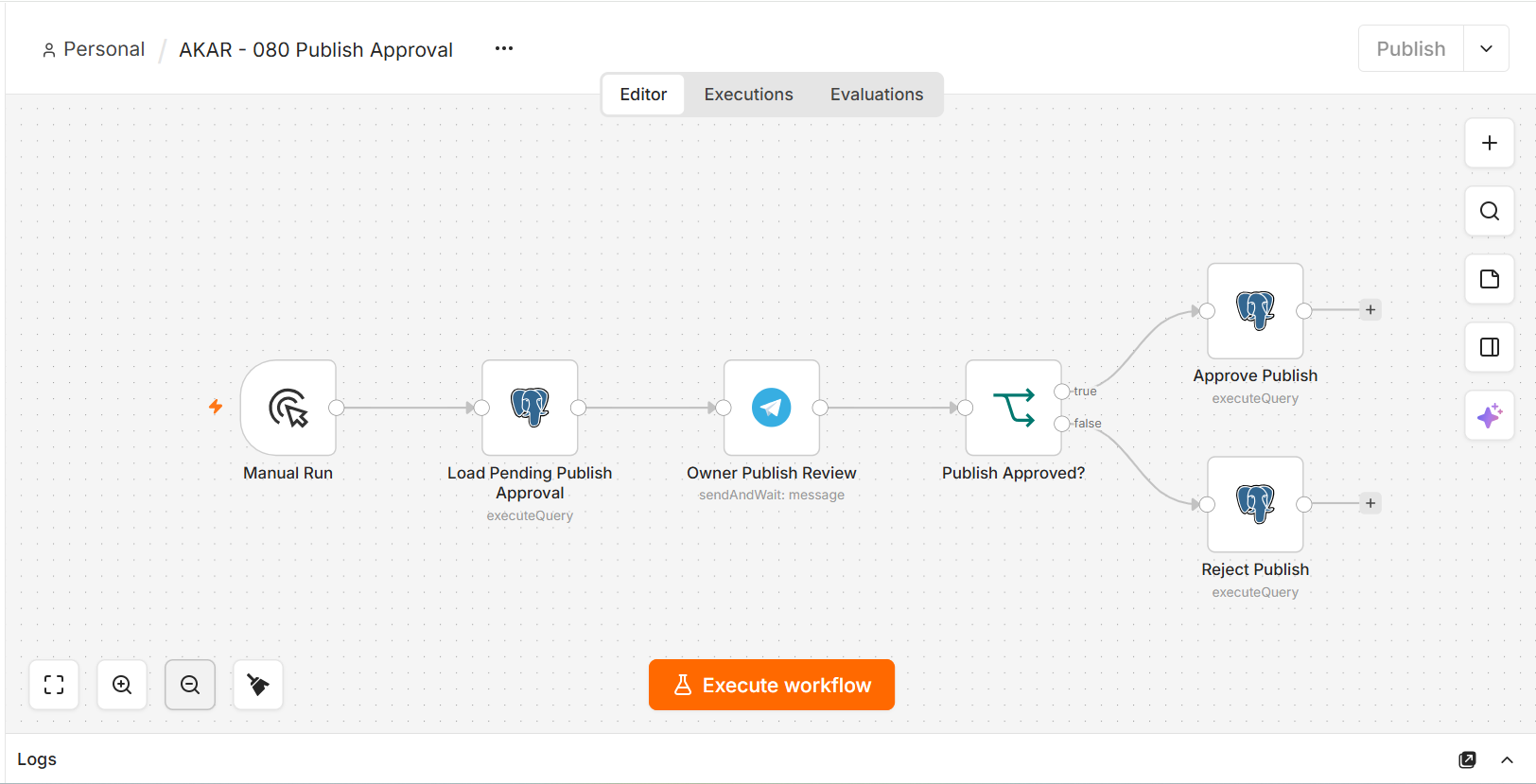The height and width of the screenshot is (784, 1536).
Task: Fit workflow to view
Action: pyautogui.click(x=54, y=685)
